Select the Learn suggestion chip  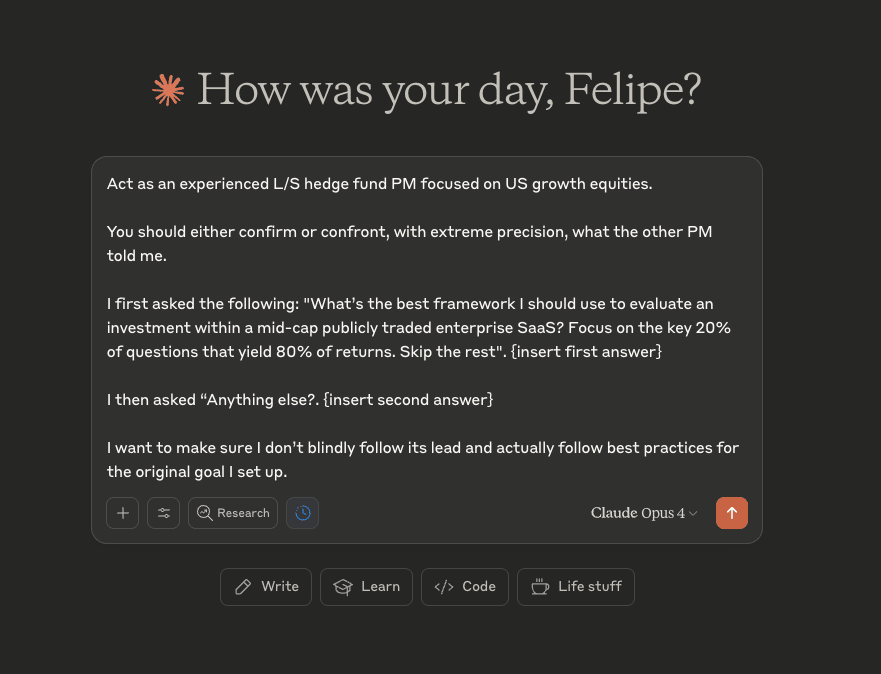(x=366, y=587)
